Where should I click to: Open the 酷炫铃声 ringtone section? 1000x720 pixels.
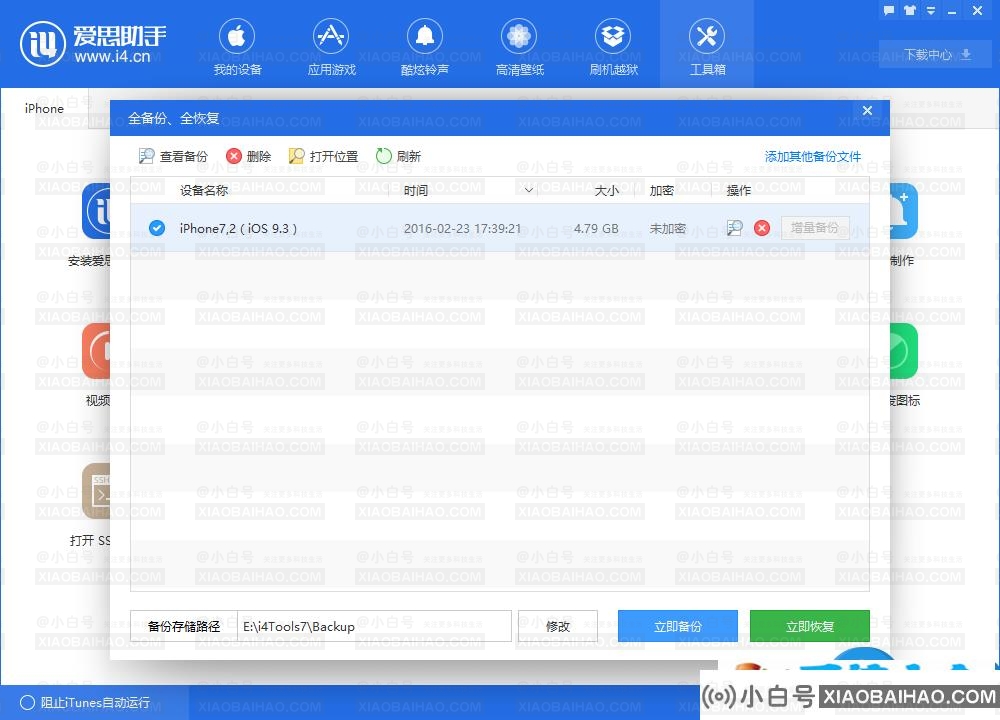(x=425, y=47)
